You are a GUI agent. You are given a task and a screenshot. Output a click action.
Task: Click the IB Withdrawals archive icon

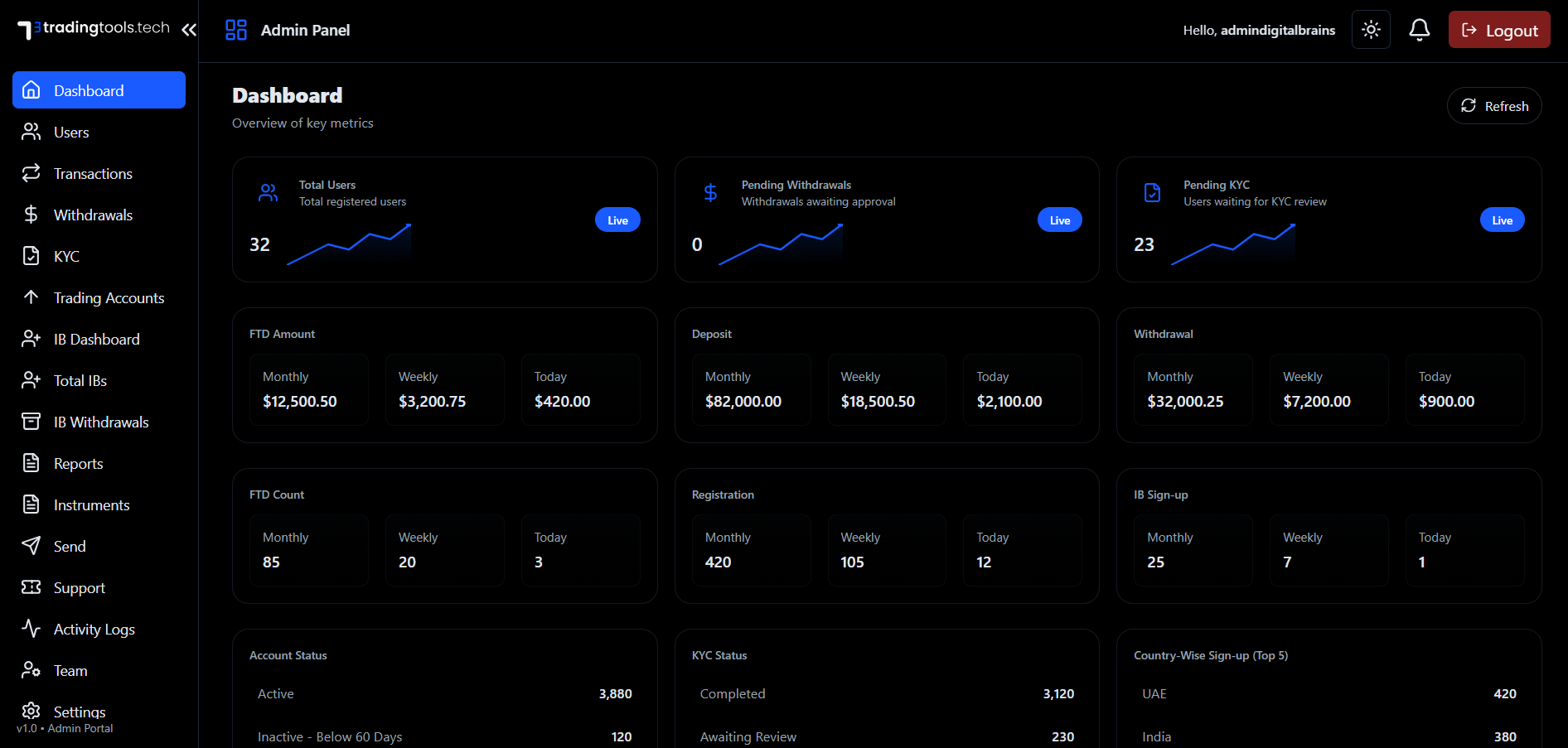(31, 422)
